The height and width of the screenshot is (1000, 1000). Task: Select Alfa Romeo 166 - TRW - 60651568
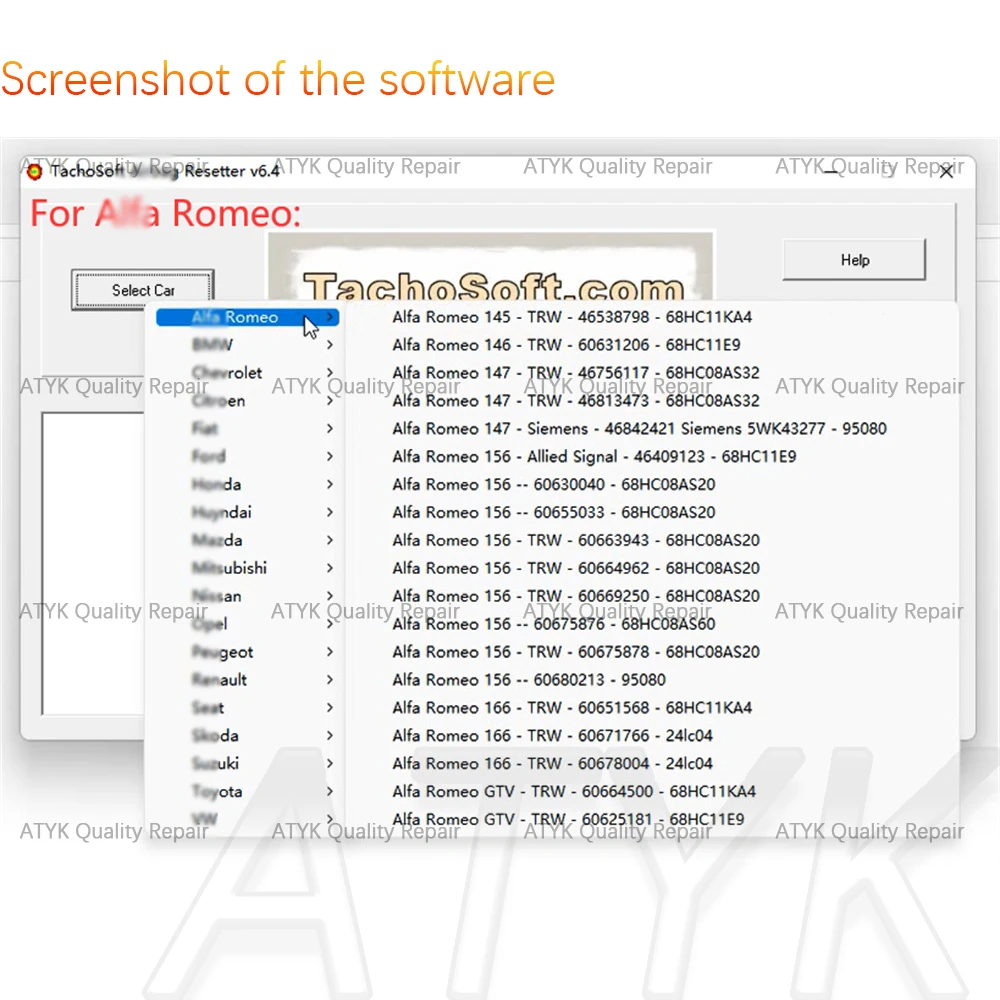[x=572, y=707]
